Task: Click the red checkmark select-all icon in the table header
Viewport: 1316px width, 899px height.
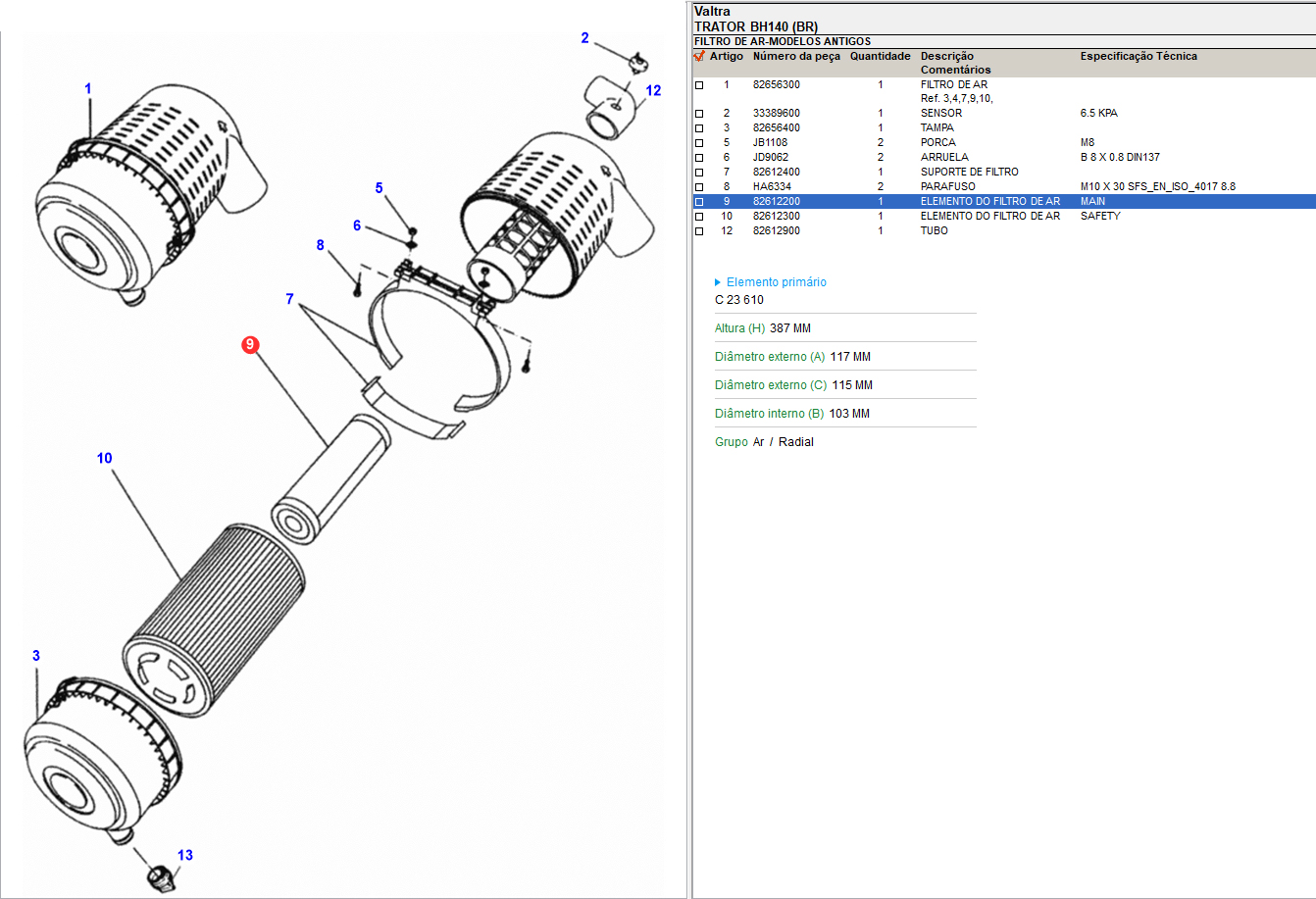Action: tap(699, 57)
